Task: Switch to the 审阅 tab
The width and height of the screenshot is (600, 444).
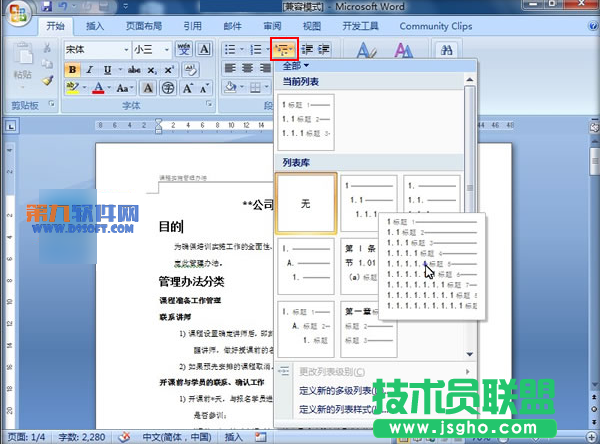Action: (272, 26)
